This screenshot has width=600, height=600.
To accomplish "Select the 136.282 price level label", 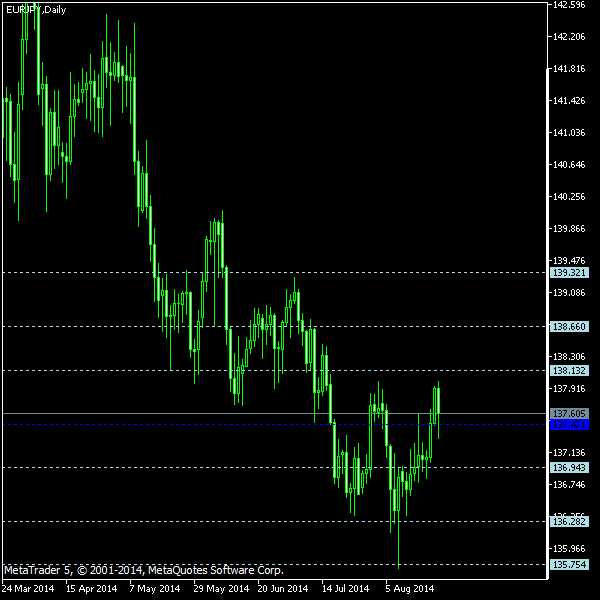I will (569, 522).
